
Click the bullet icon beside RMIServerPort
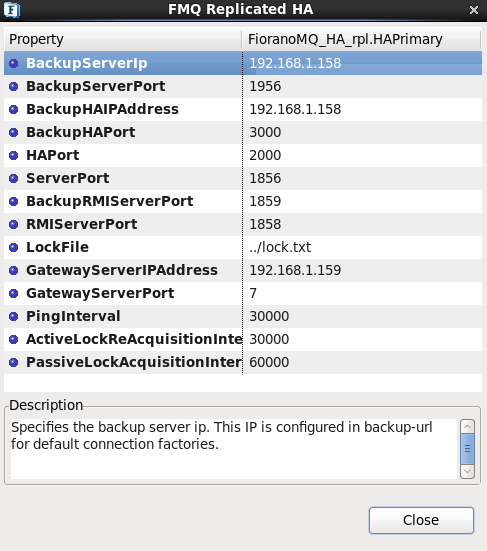[x=14, y=224]
